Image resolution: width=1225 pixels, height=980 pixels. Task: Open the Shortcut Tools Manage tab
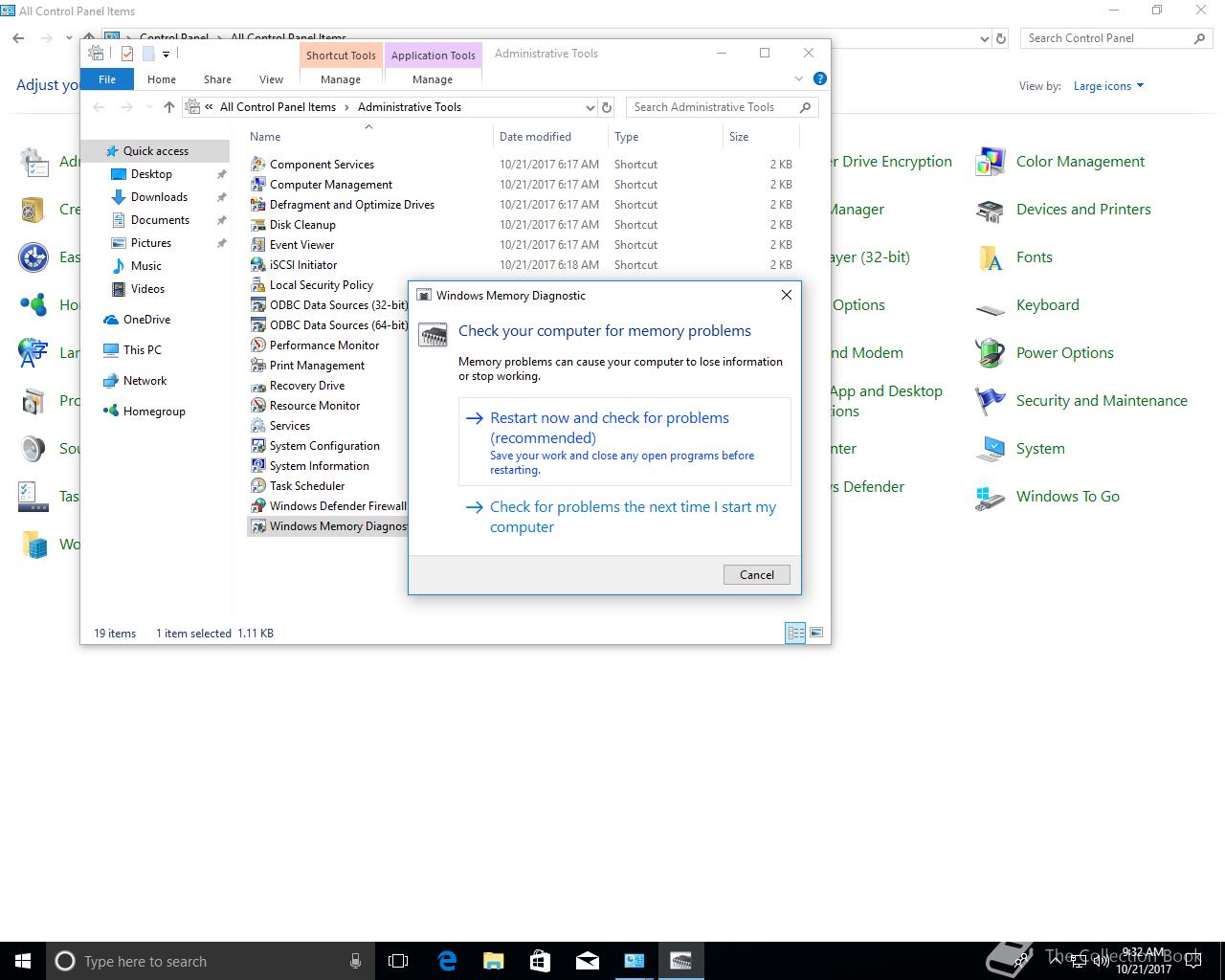tap(341, 79)
